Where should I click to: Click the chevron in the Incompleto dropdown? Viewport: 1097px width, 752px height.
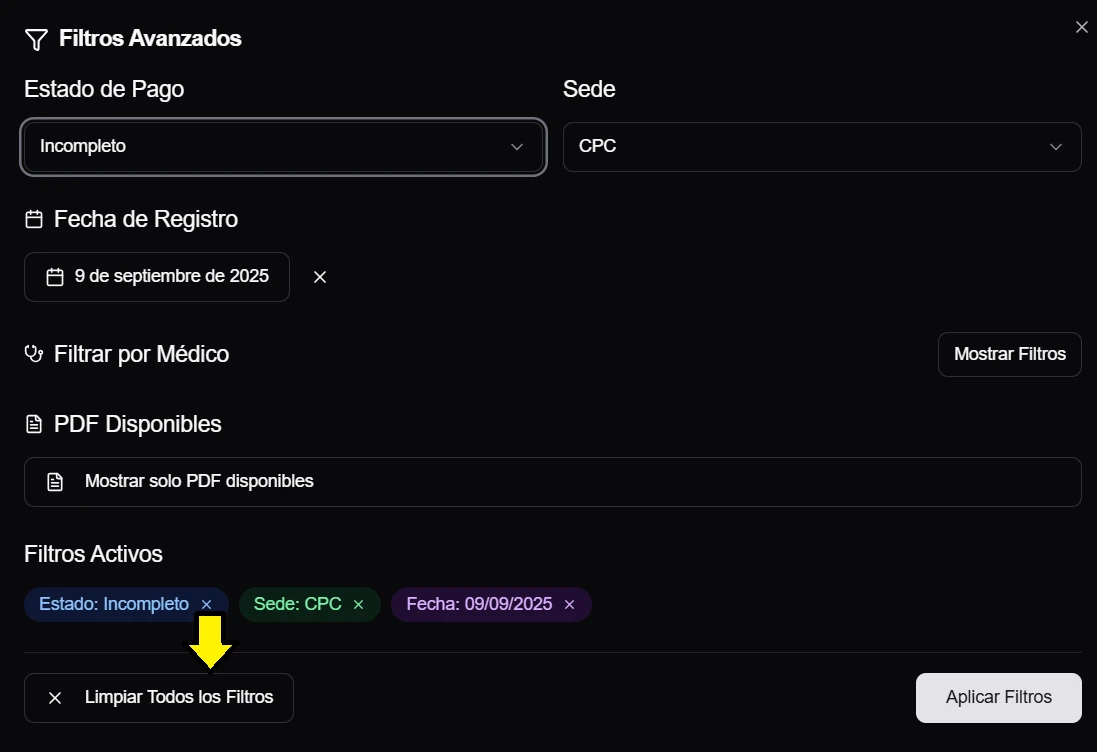[x=517, y=147]
